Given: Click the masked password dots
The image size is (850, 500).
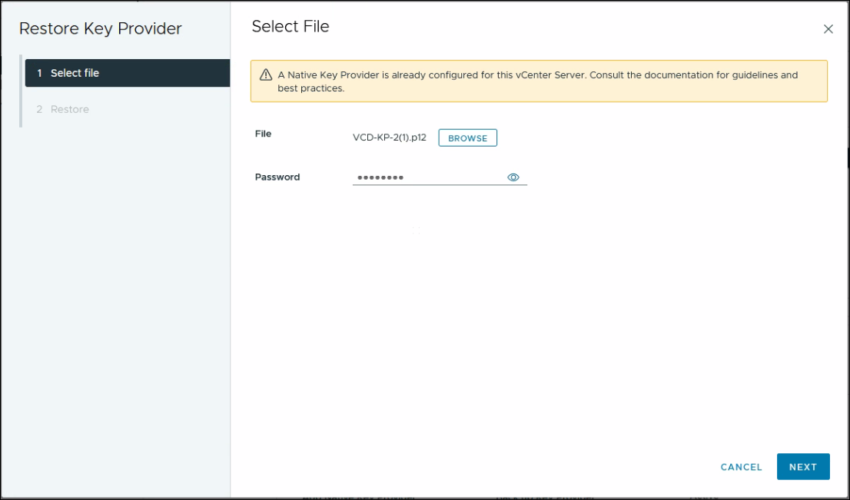Looking at the screenshot, I should tap(380, 178).
